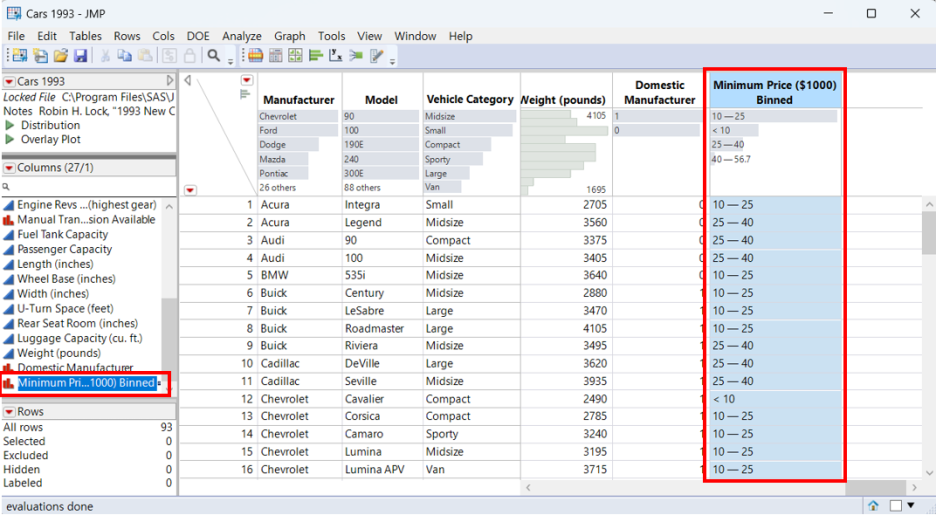Run the Overlay Plot script triangle

pyautogui.click(x=10, y=140)
